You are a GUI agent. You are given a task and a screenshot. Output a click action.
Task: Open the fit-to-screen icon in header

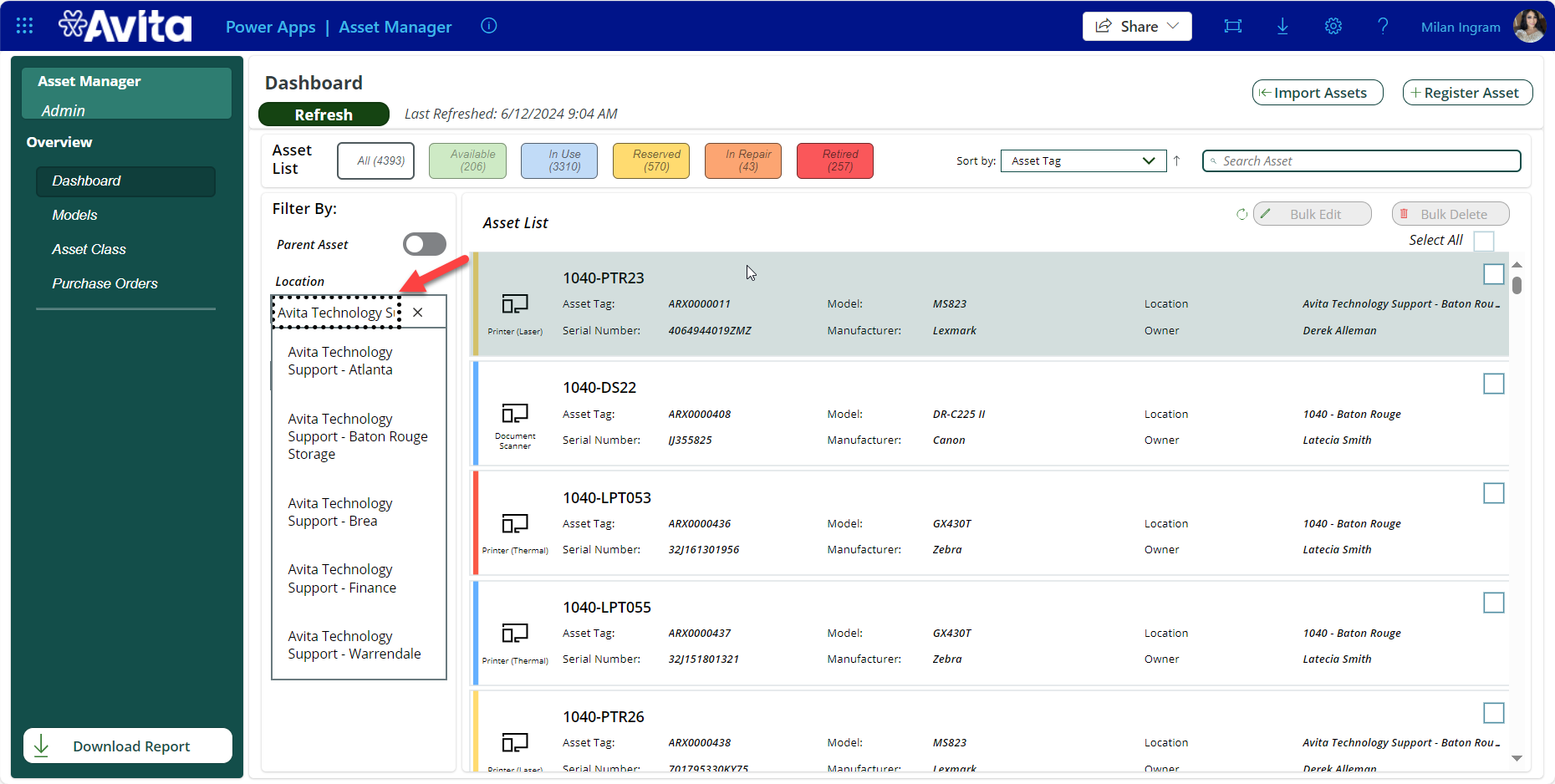click(x=1233, y=26)
